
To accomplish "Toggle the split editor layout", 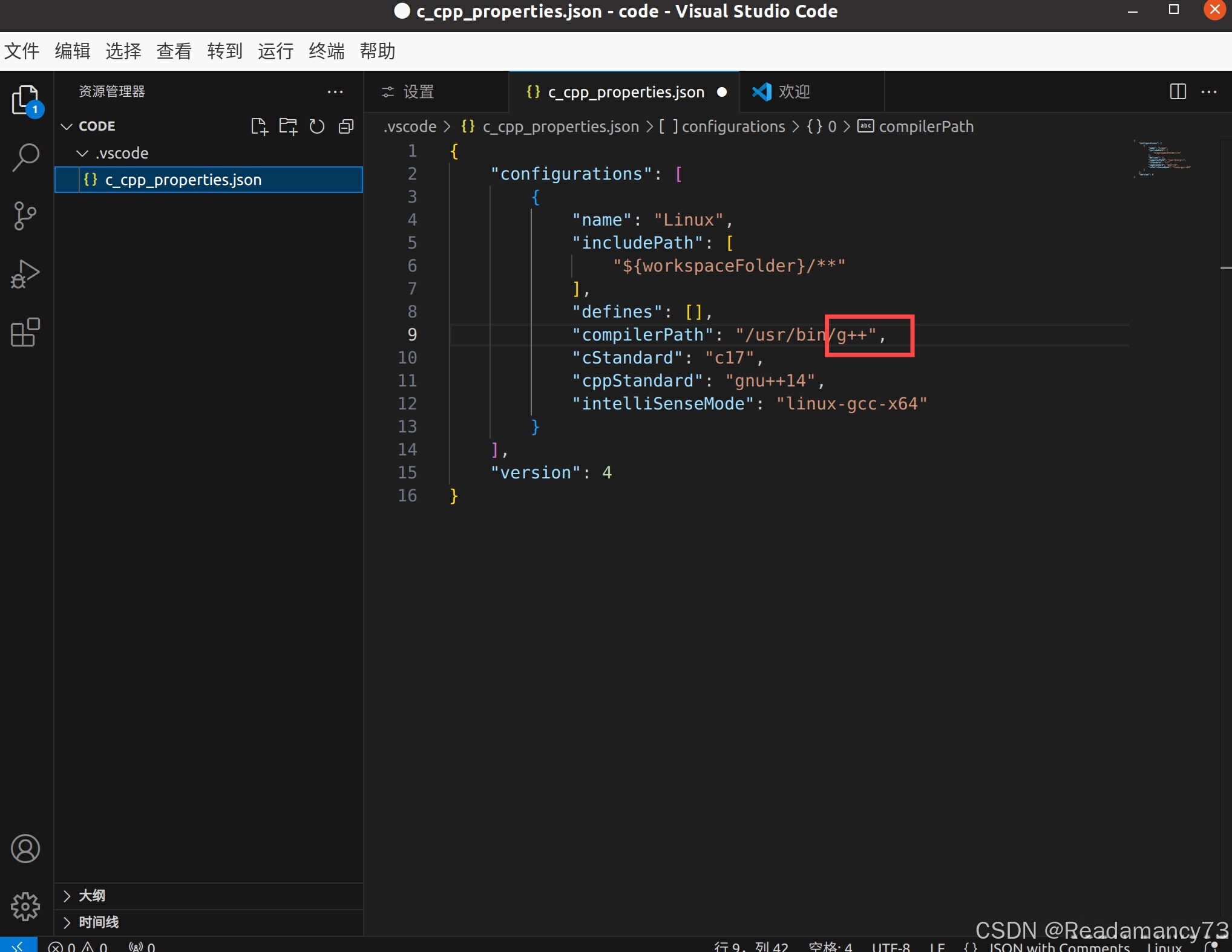I will [1177, 91].
